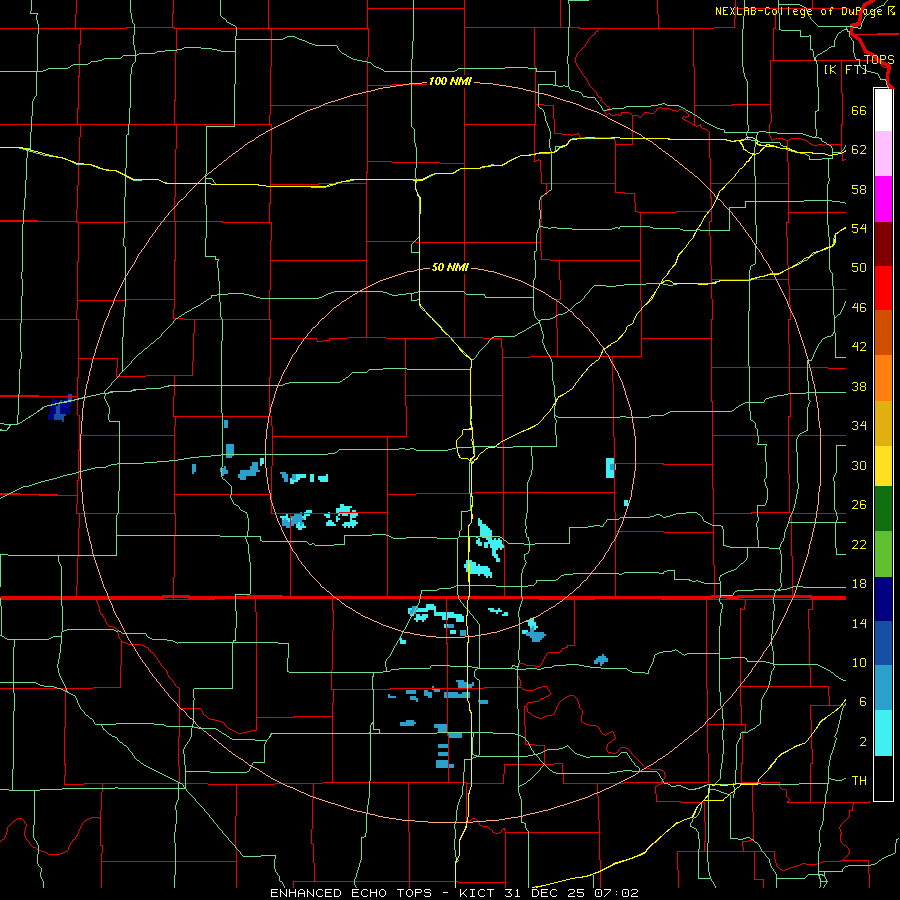Click the 58 legend value
The height and width of the screenshot is (900, 900).
coord(859,189)
